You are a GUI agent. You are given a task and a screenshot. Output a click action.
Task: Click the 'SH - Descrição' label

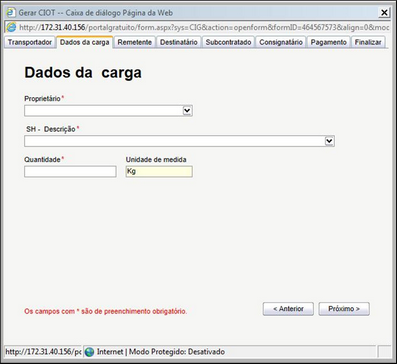click(x=51, y=129)
